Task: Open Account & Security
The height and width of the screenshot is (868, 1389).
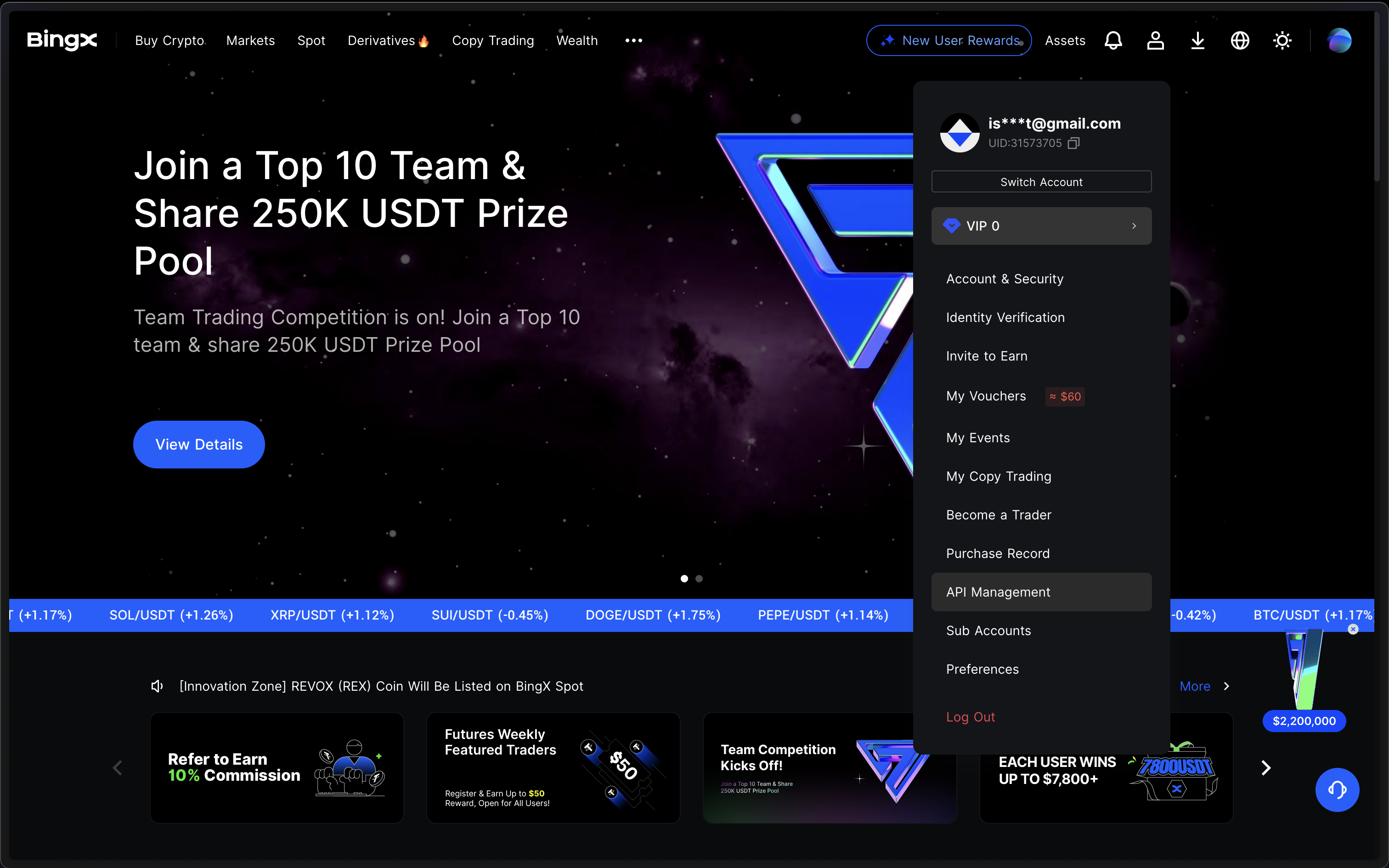Action: point(1041,278)
